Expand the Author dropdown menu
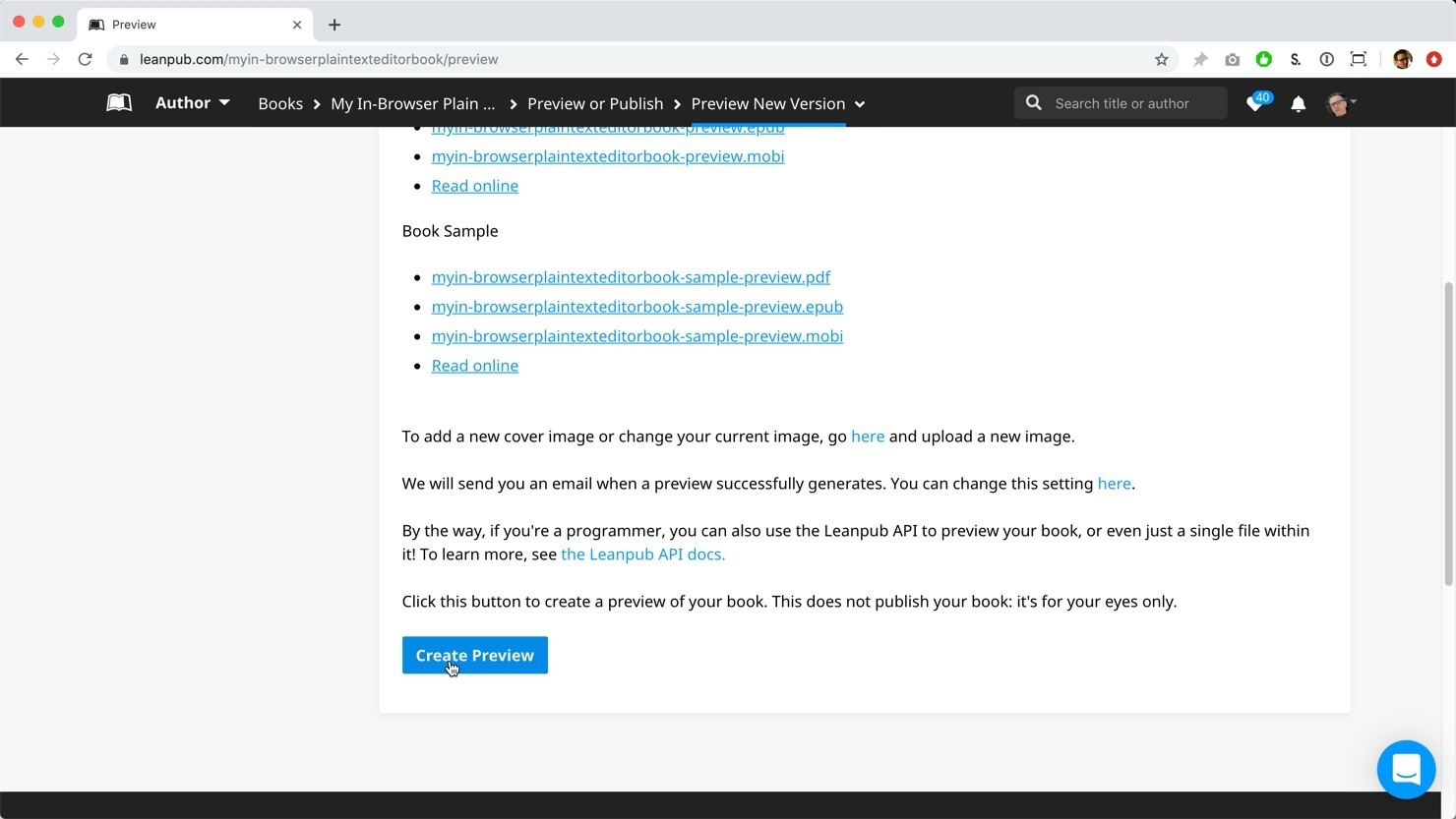 click(x=192, y=103)
